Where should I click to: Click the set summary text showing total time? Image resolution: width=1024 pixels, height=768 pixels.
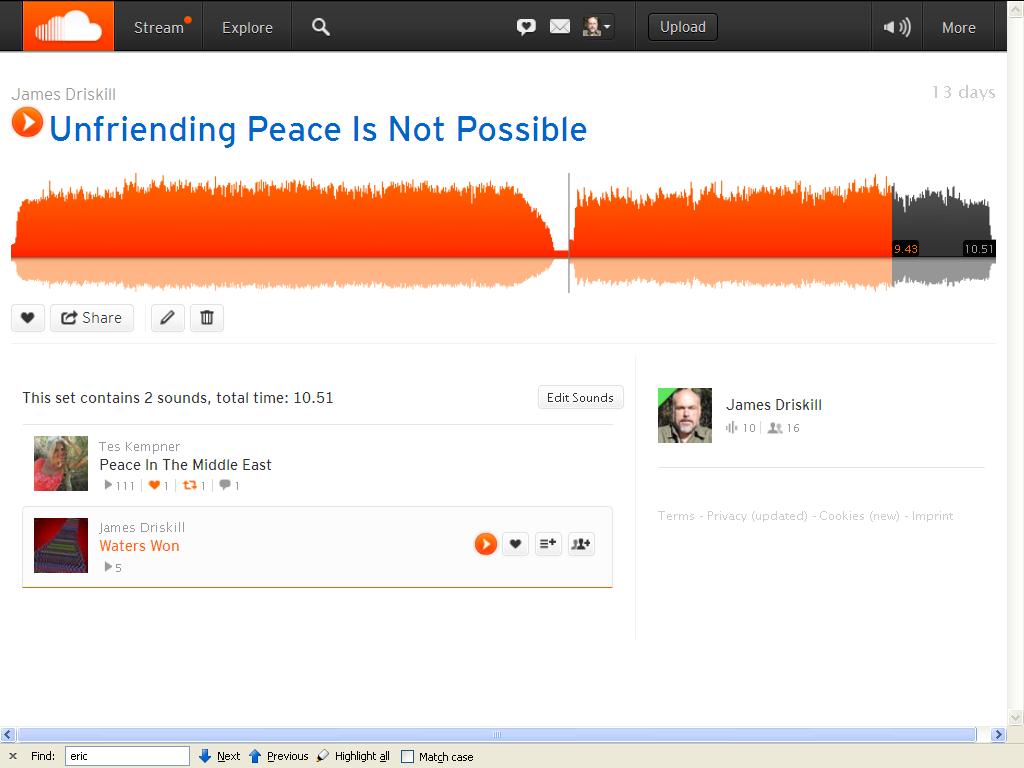click(178, 398)
